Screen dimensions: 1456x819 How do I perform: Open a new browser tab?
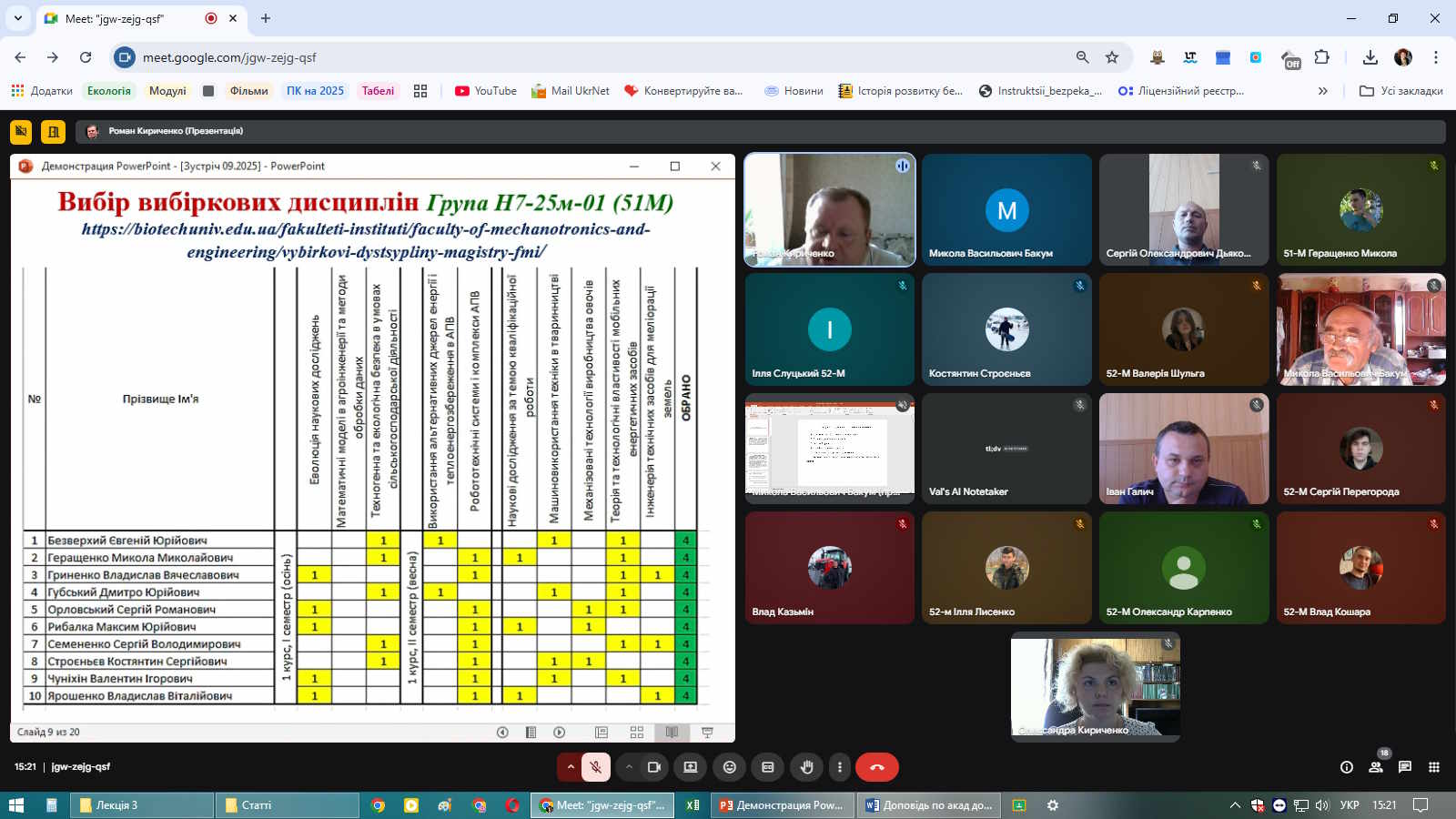pos(266,18)
